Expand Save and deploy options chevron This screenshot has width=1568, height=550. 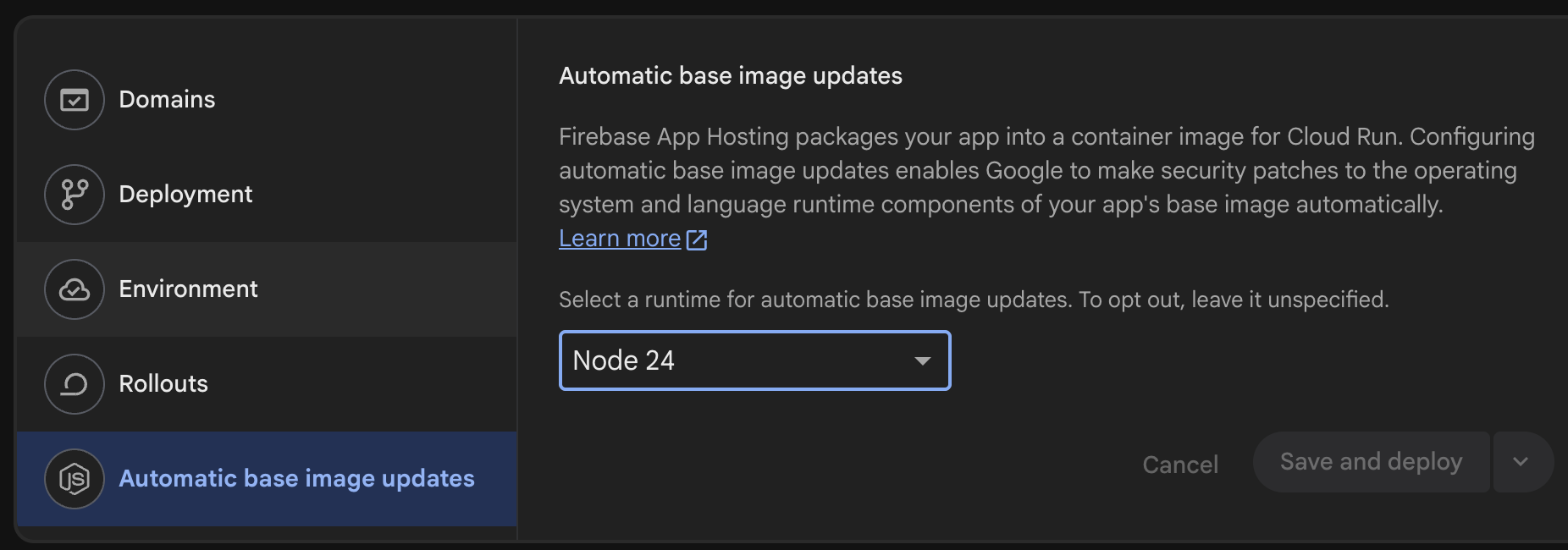1523,462
